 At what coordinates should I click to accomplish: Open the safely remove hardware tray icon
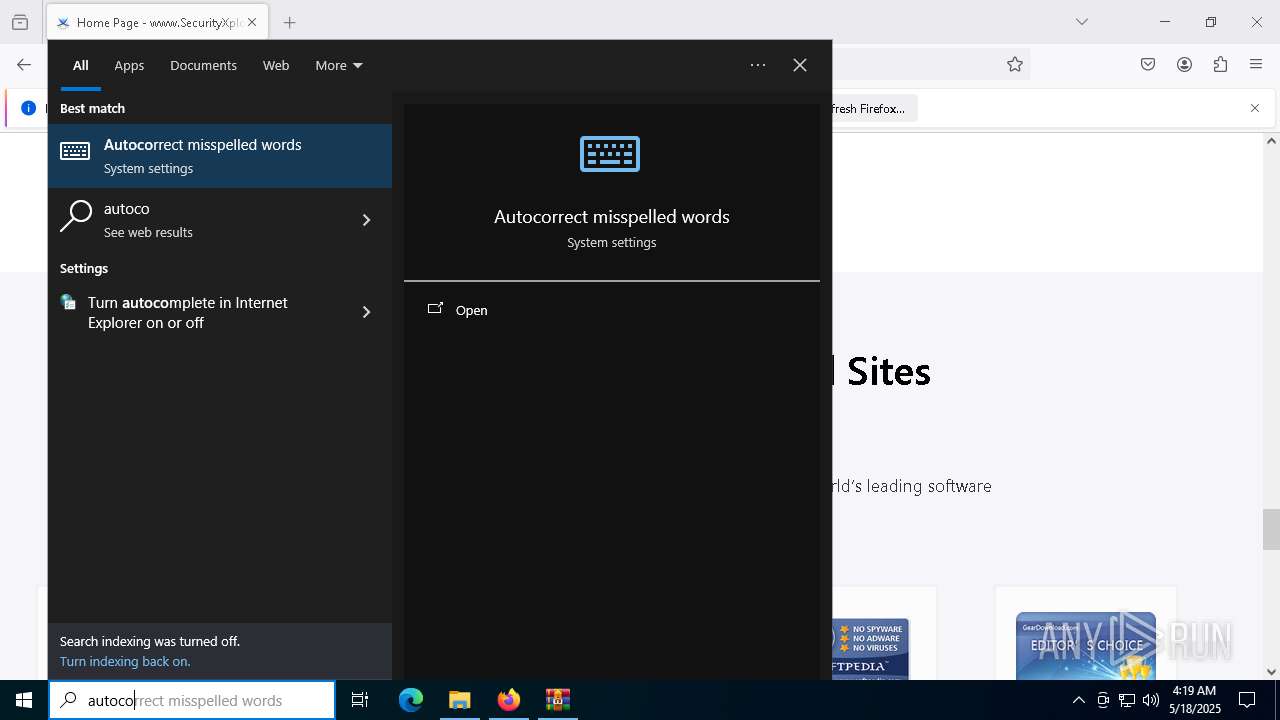[1103, 700]
